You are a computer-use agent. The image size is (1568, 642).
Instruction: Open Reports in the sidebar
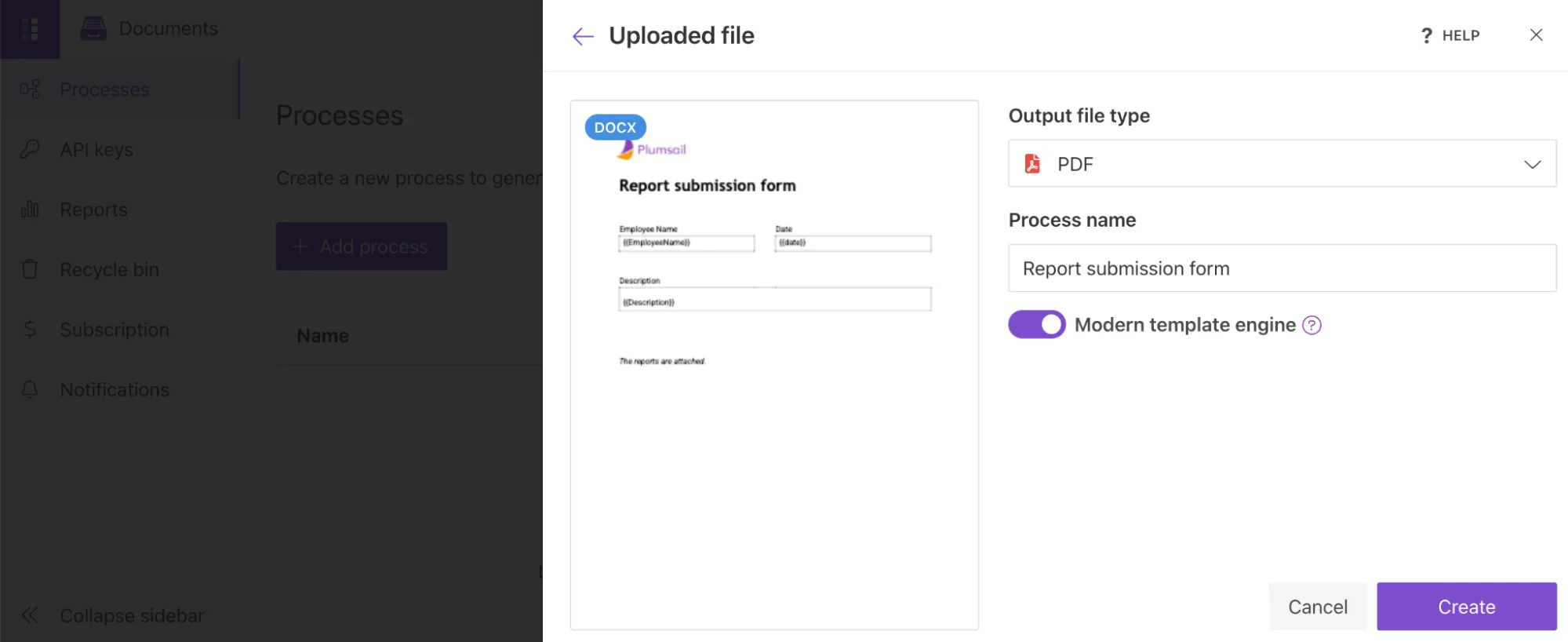[x=119, y=210]
